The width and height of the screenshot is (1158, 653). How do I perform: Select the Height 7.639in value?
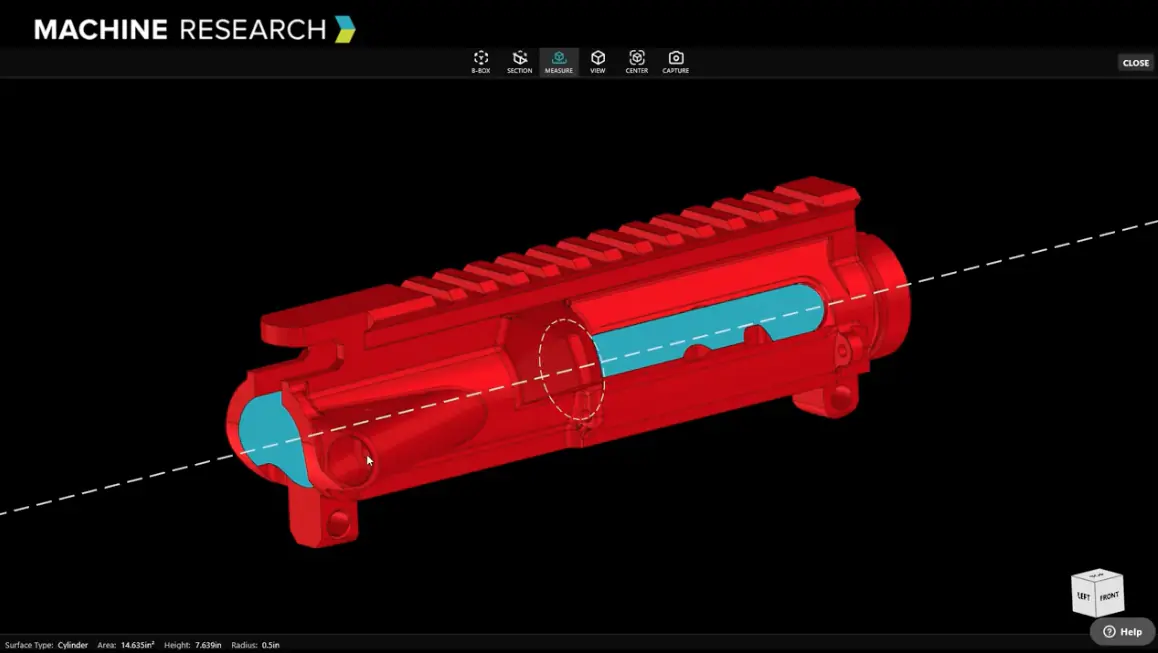(x=208, y=645)
